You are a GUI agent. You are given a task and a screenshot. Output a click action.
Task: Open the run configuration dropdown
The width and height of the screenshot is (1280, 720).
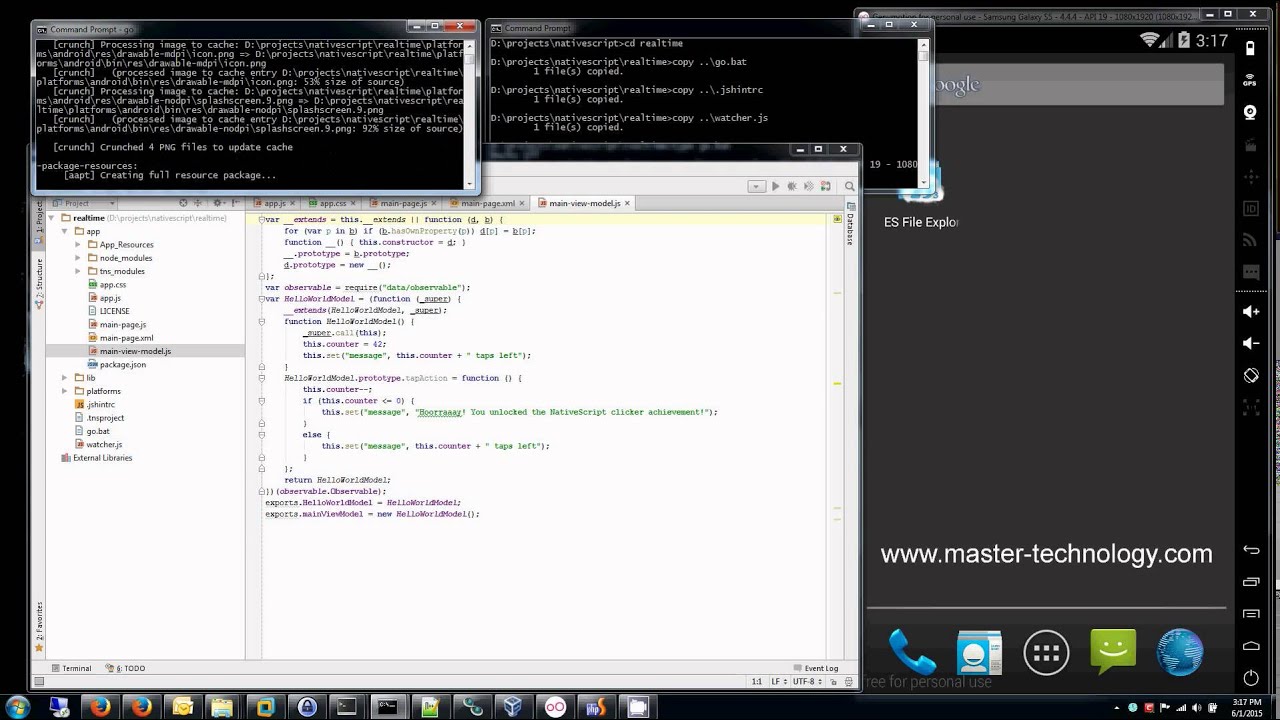tap(757, 186)
